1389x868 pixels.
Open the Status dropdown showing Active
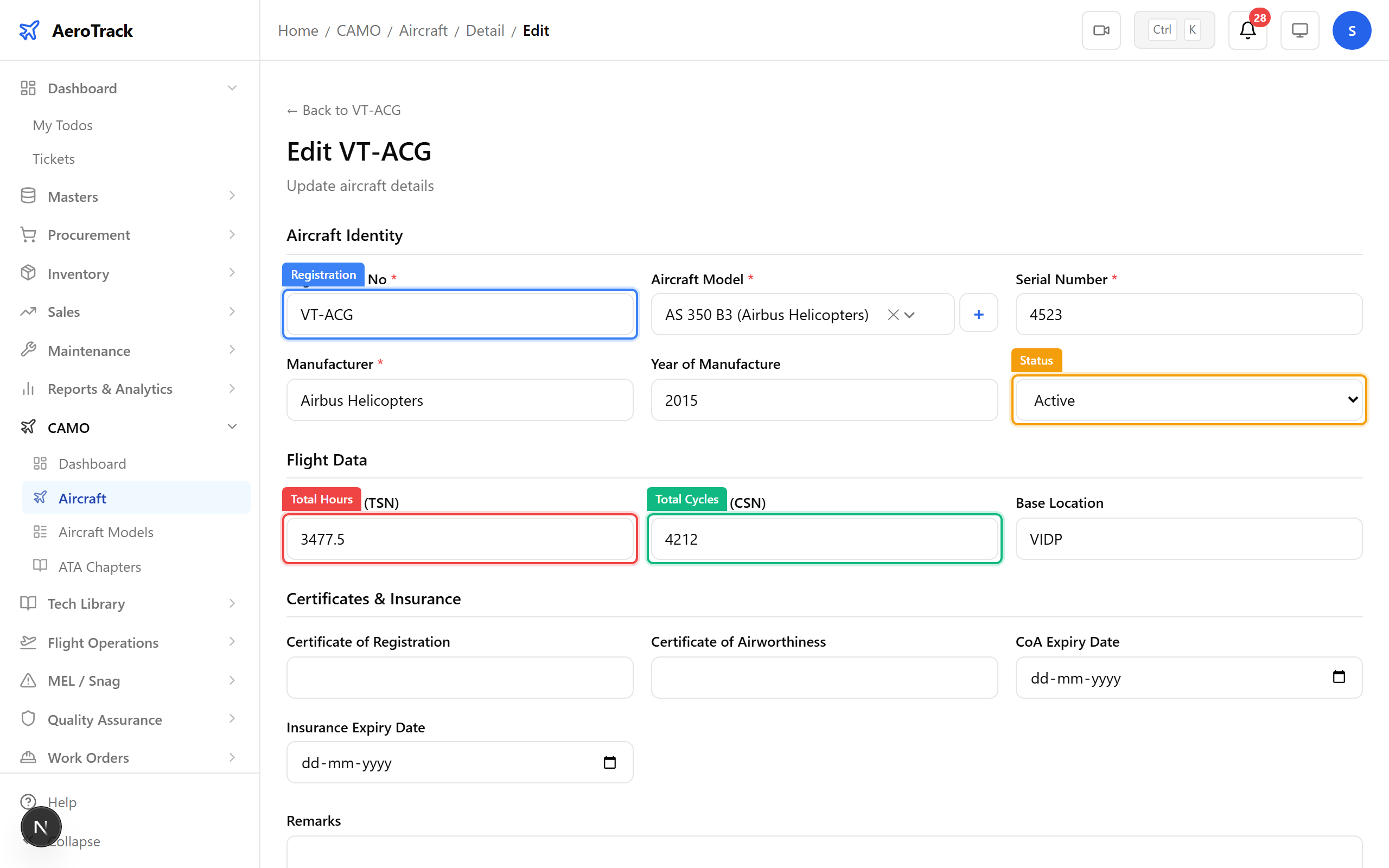pos(1188,400)
